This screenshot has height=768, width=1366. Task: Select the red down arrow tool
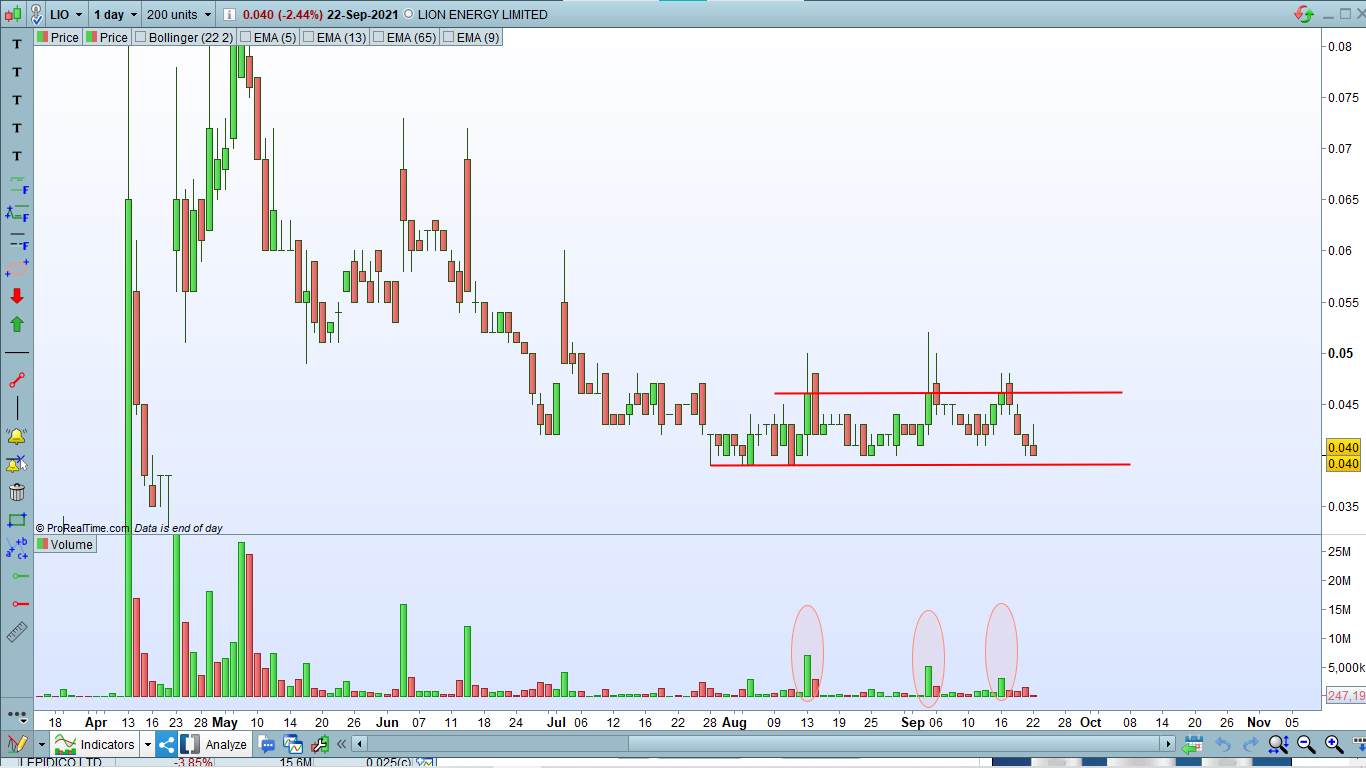17,296
